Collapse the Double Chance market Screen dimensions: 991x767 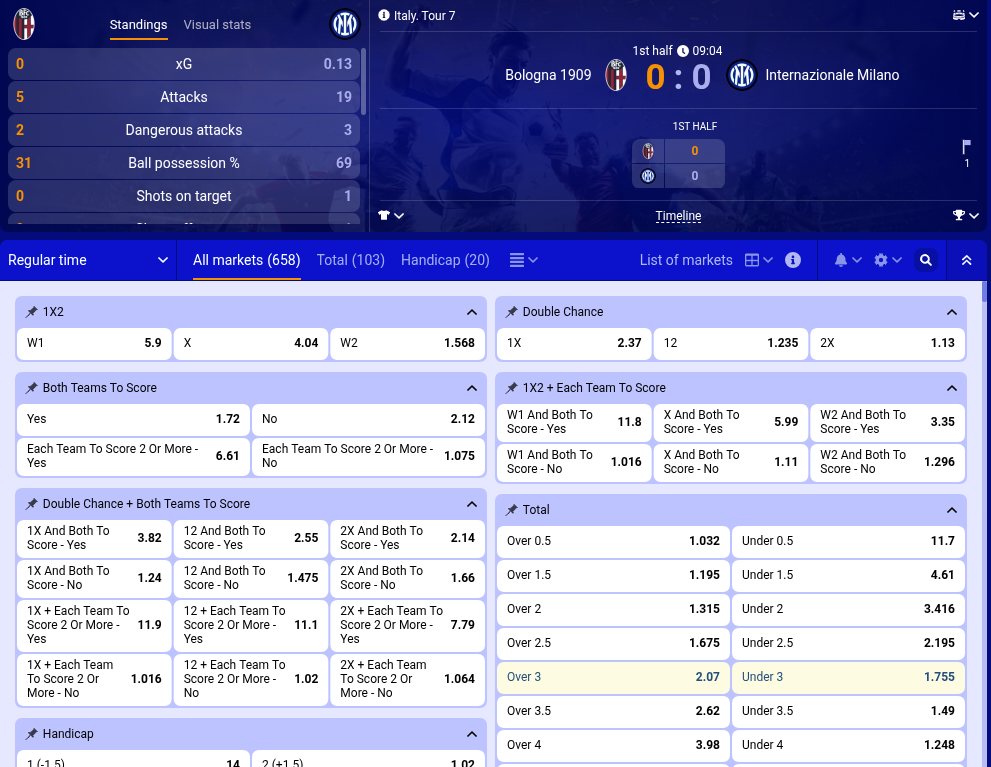pos(952,312)
